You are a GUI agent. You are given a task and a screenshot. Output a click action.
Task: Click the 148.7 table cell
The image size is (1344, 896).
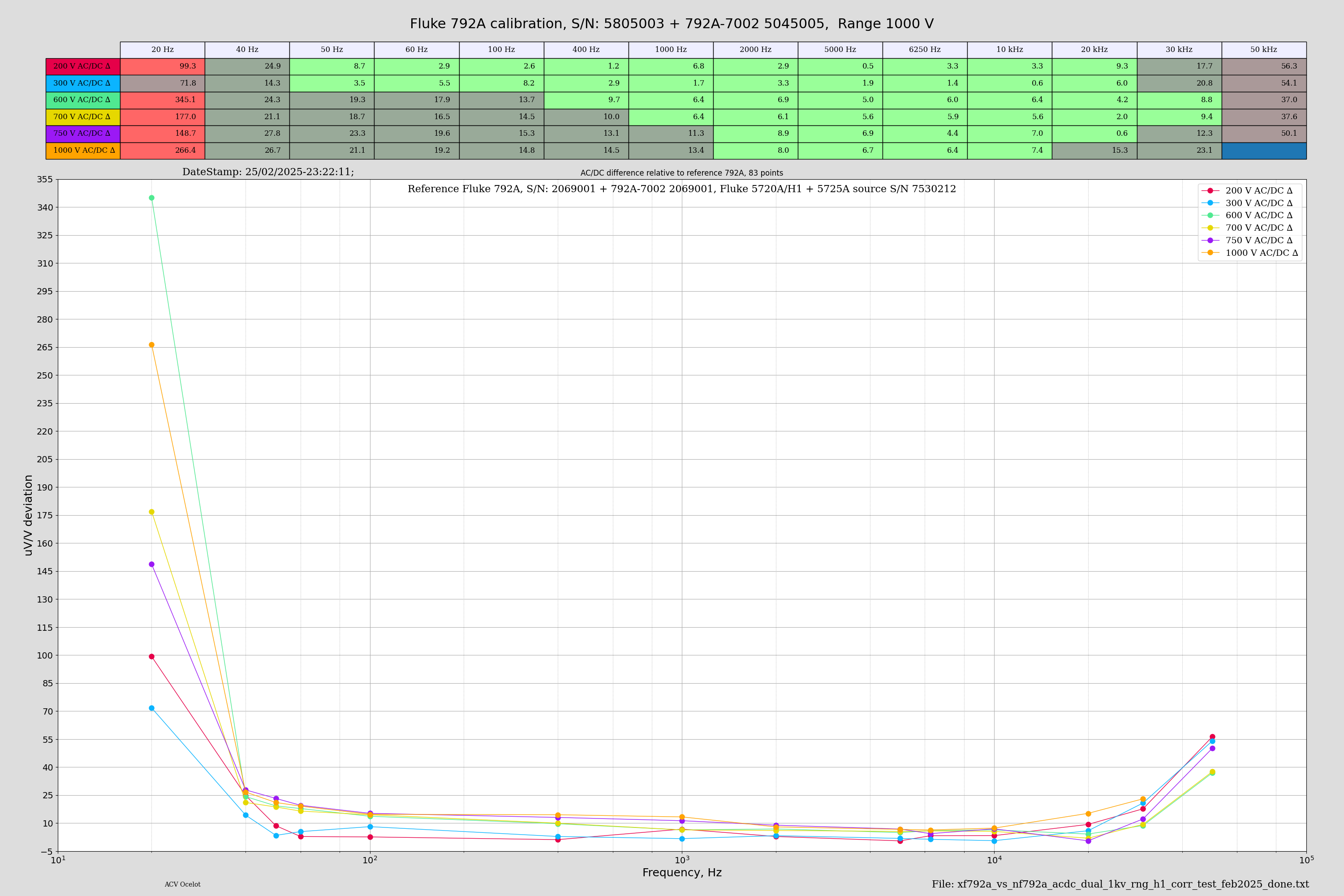(x=162, y=134)
